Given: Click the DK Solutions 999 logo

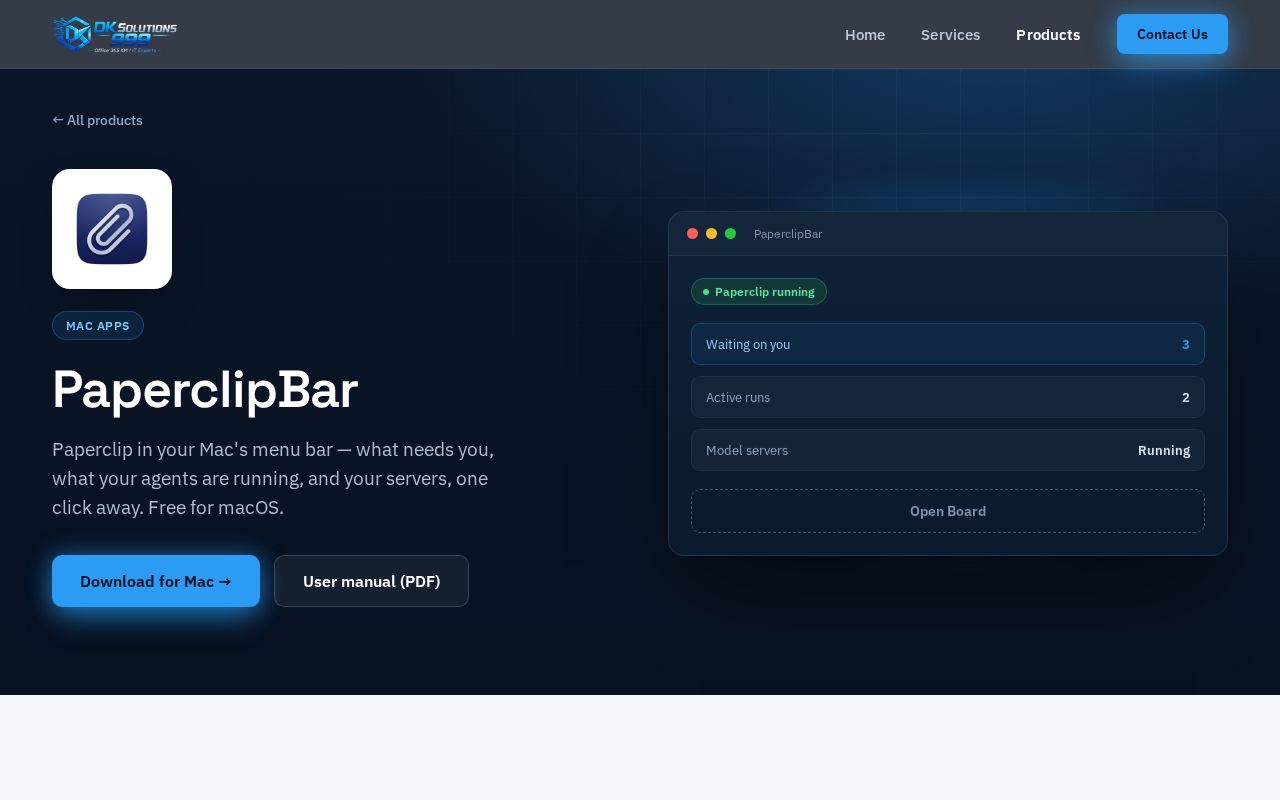Looking at the screenshot, I should pyautogui.click(x=115, y=34).
